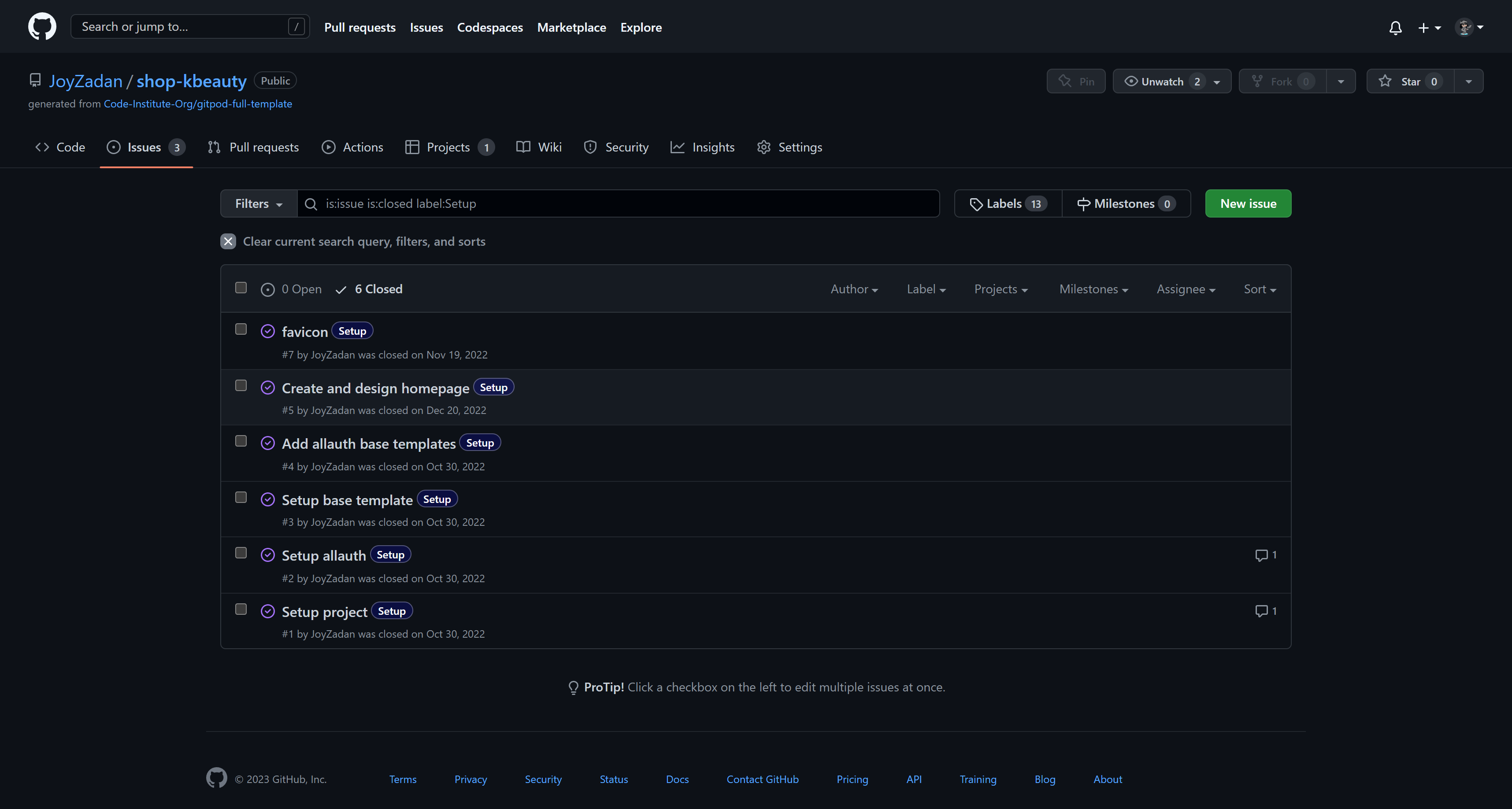Screen dimensions: 1512x809
Task: Click the repository icon beside JoyZadan
Action: pos(35,81)
